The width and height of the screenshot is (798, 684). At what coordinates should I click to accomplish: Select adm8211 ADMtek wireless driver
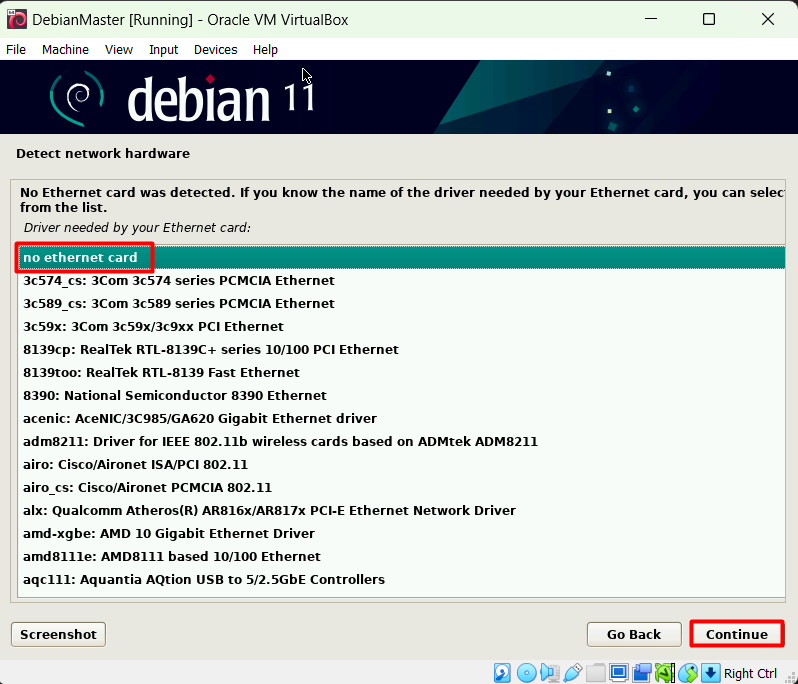tap(401, 441)
